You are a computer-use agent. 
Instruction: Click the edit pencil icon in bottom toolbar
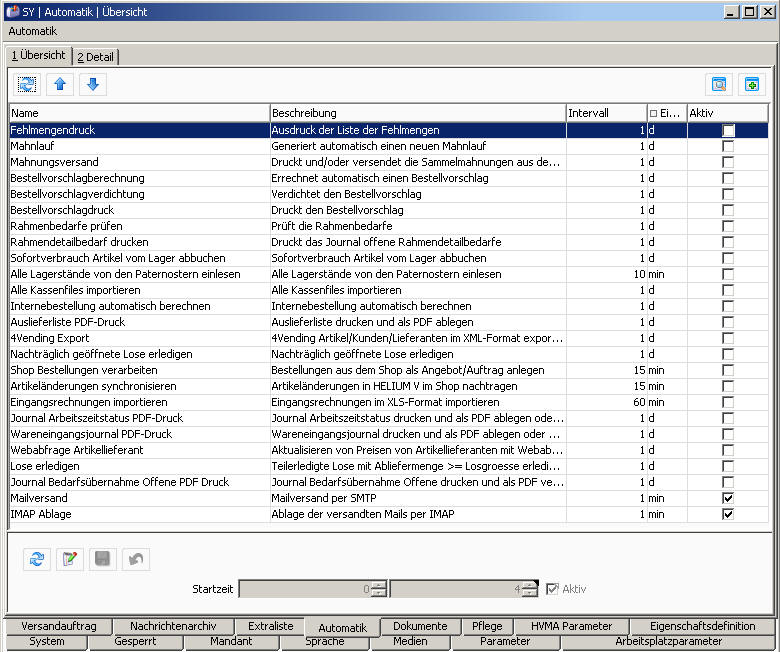coord(69,560)
